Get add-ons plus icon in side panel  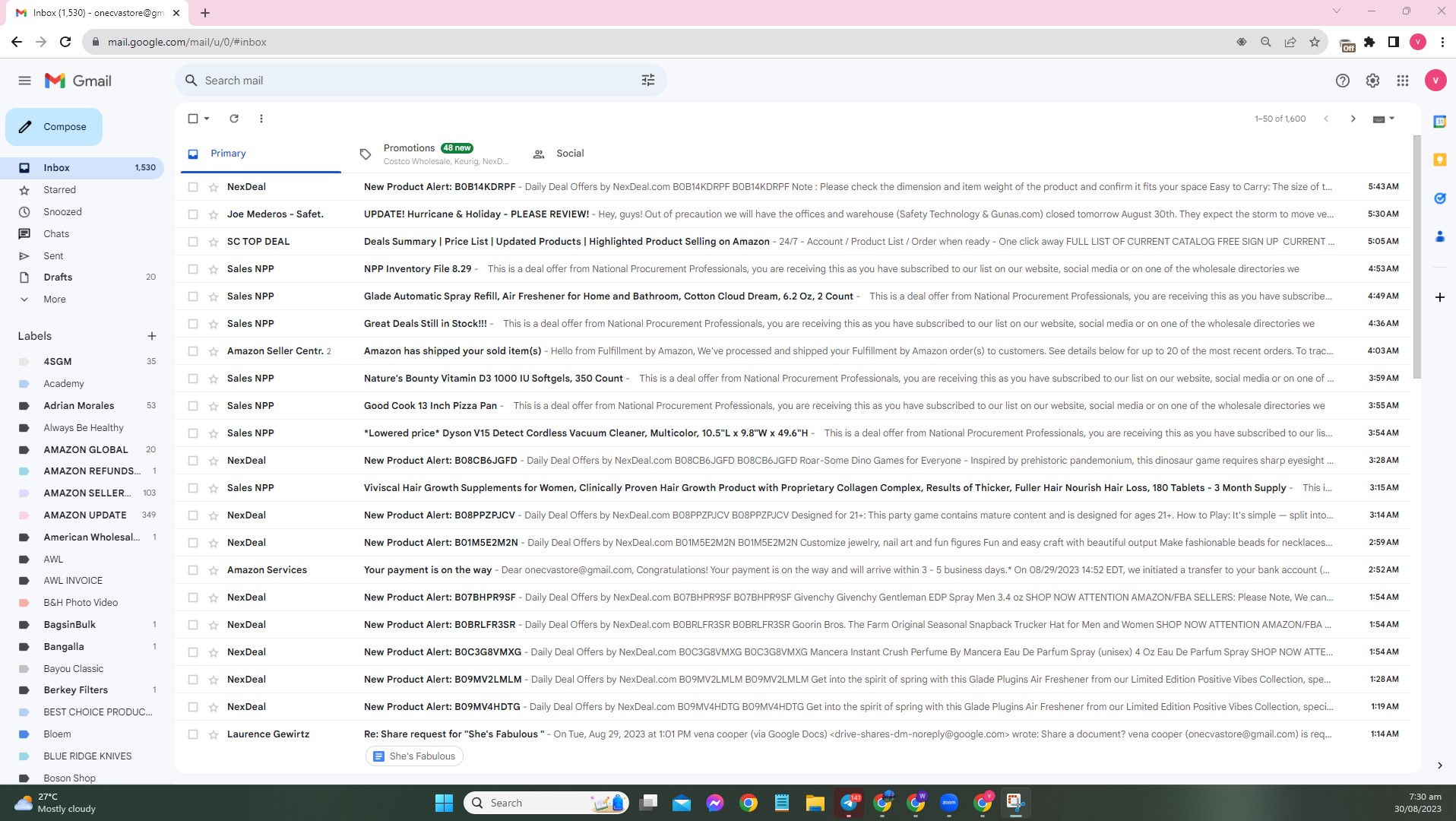click(x=1439, y=297)
